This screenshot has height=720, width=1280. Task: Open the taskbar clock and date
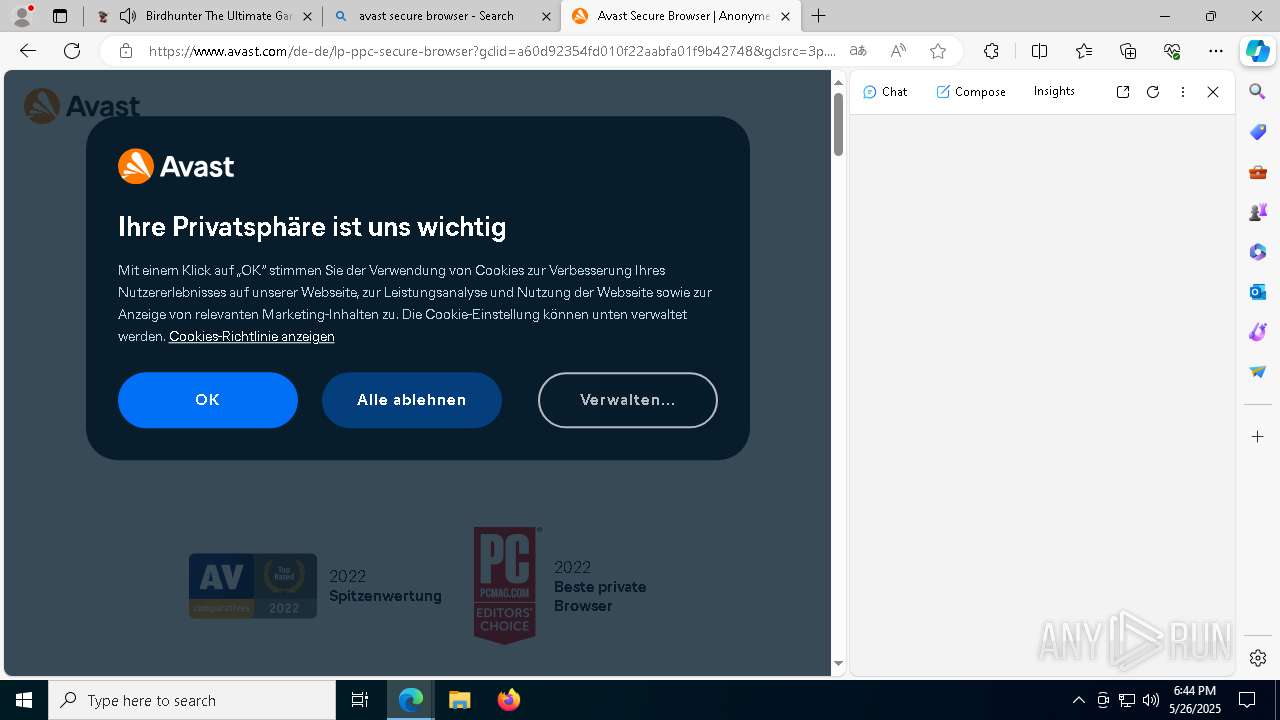coord(1195,700)
